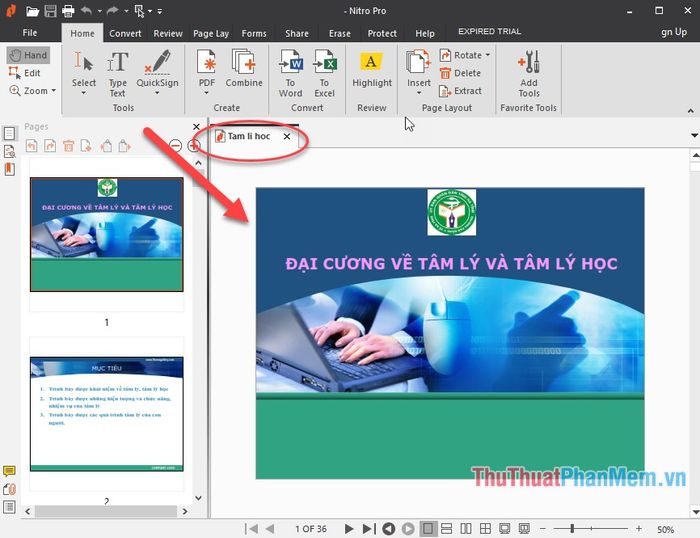
Task: Collapse the ribbon with the chevron
Action: [x=691, y=110]
